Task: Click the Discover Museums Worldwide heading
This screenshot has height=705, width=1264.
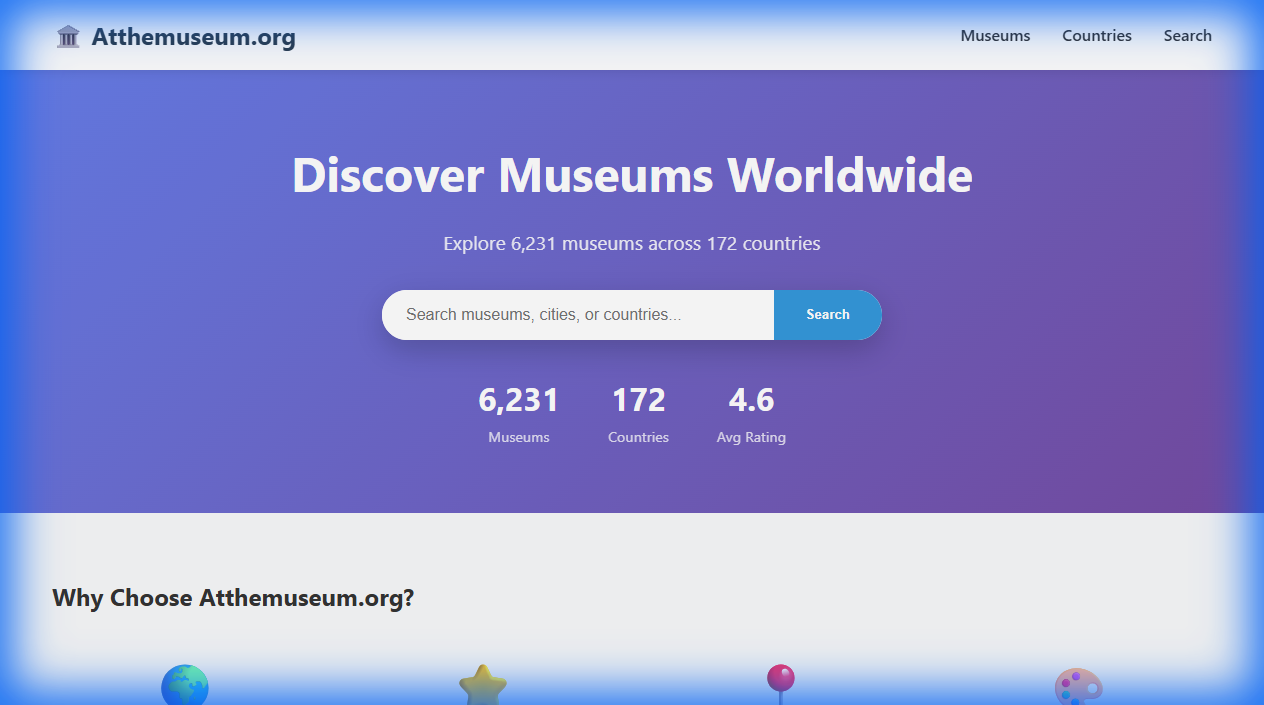Action: (631, 175)
